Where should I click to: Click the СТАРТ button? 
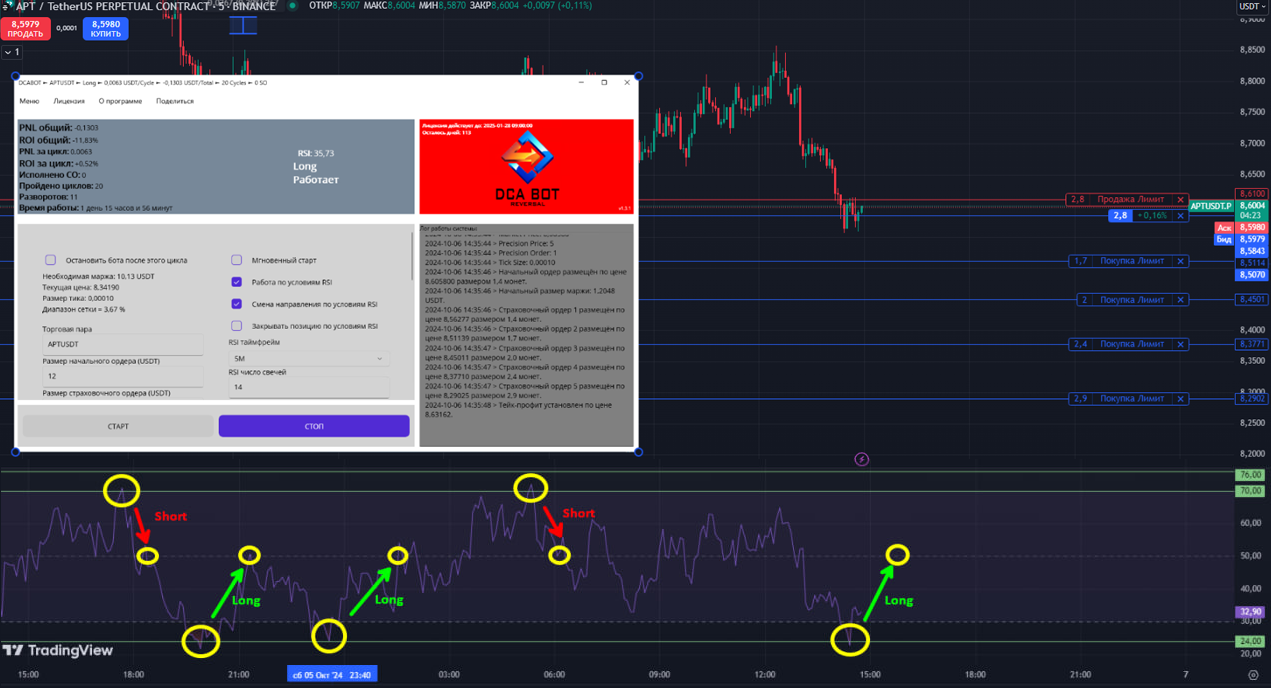118,426
